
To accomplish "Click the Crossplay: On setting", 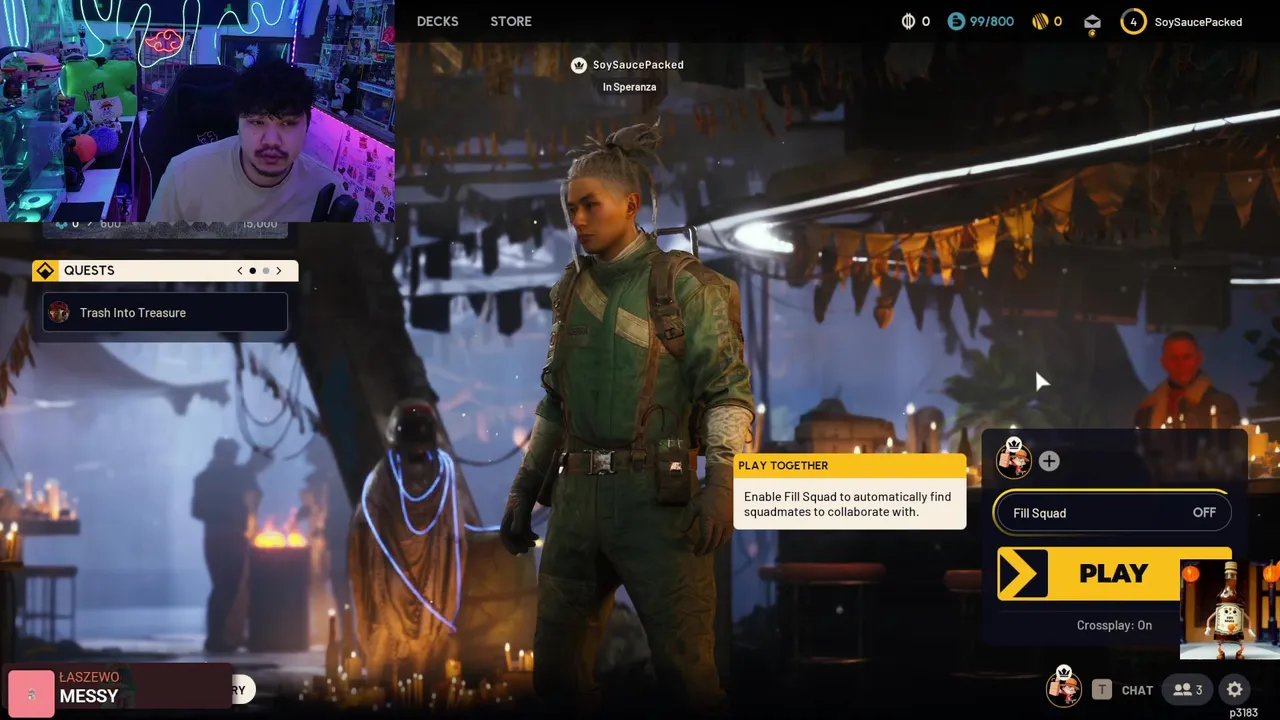I will pyautogui.click(x=1114, y=625).
